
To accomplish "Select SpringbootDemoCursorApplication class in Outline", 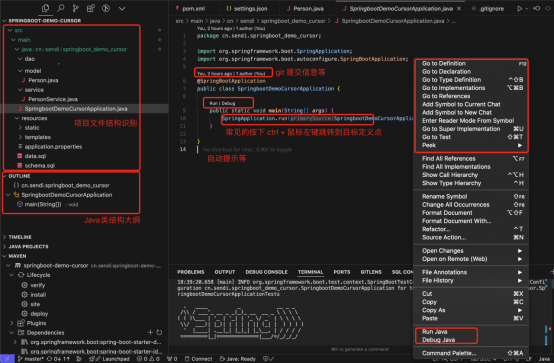I will 63,195.
